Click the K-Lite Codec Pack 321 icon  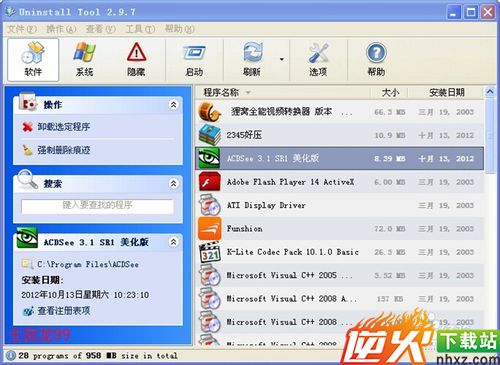coord(210,252)
